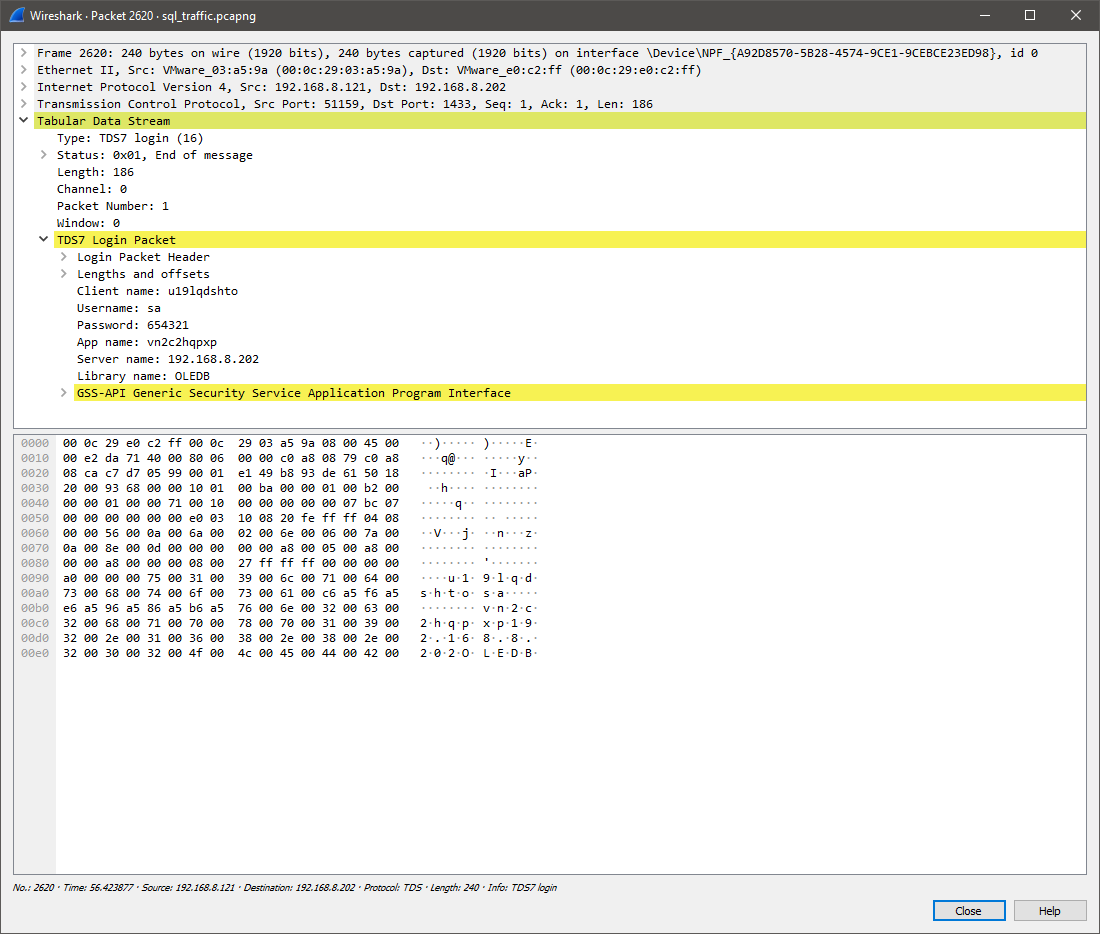The image size is (1100, 934).
Task: Expand the Login Packet Header node
Action: click(x=64, y=257)
